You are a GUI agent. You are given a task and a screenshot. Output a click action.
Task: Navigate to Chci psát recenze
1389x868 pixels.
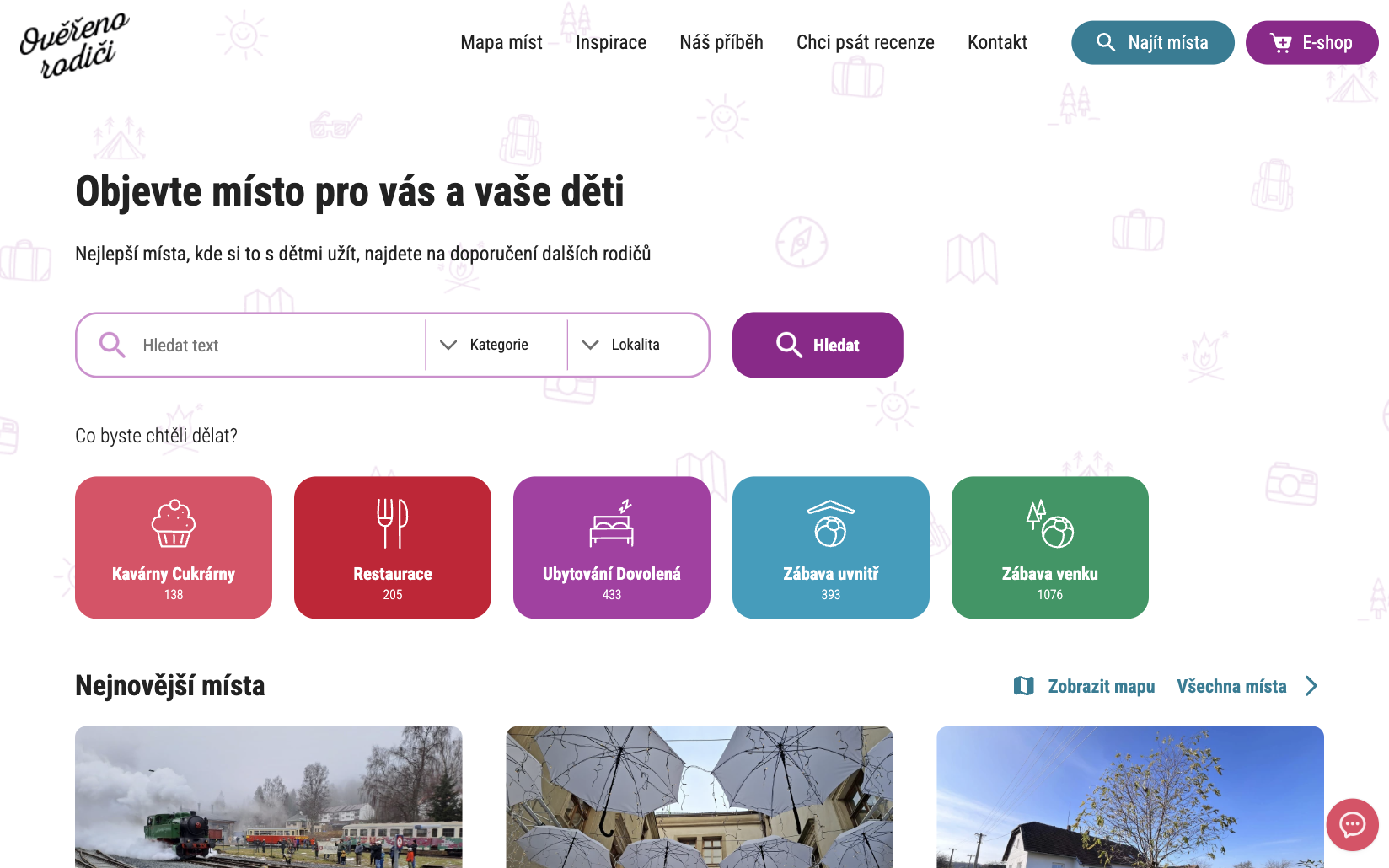pos(865,42)
